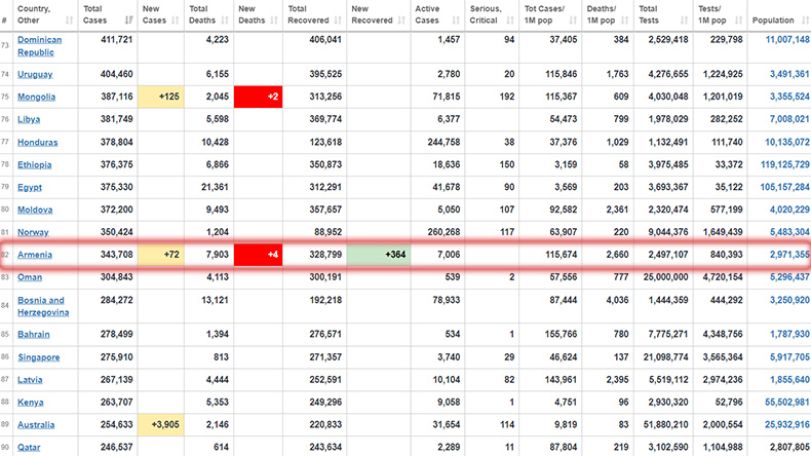This screenshot has width=811, height=456.
Task: Select Latvia total recovered 252,591
Action: click(325, 379)
